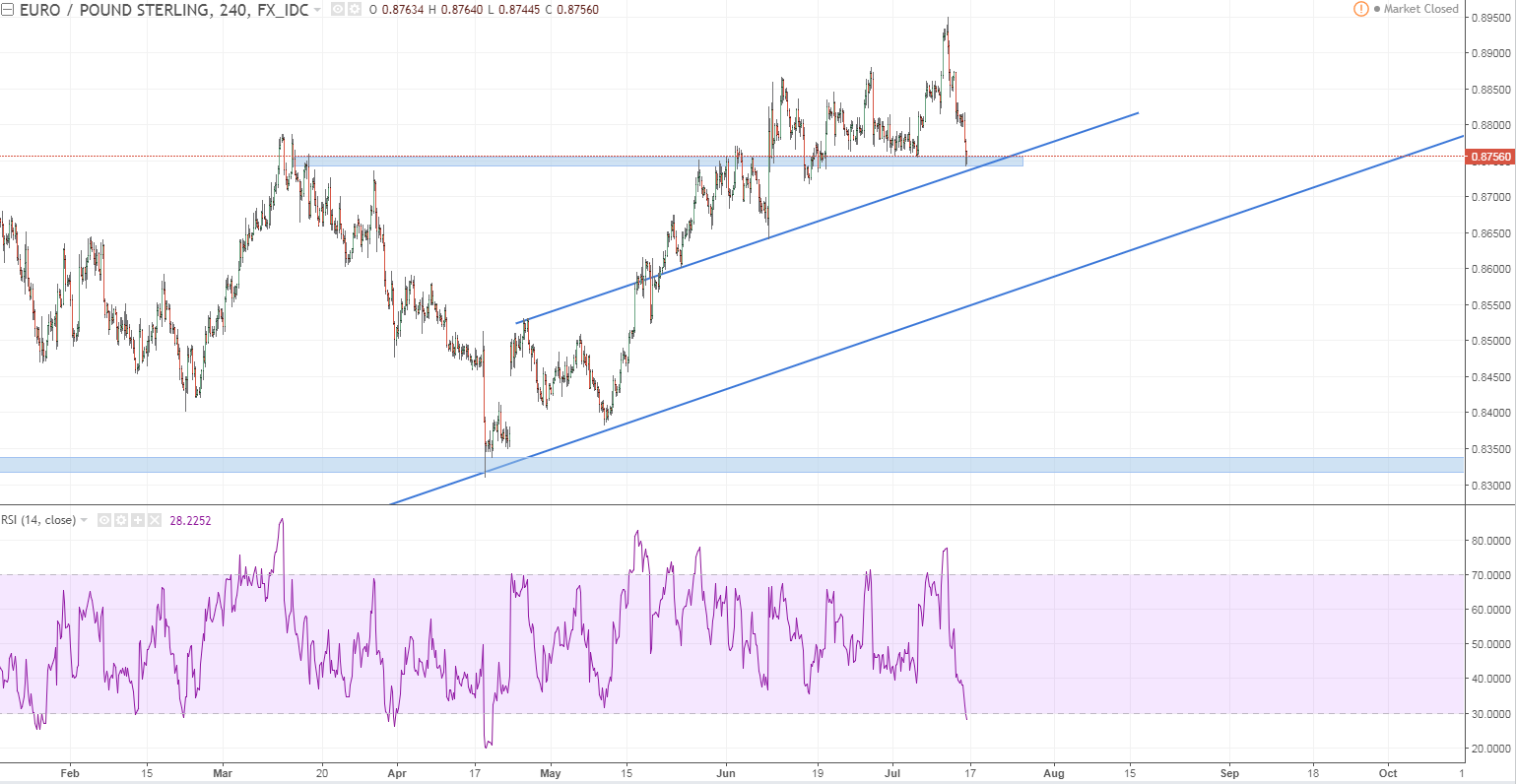
Task: Click the Aug date label on time axis
Action: [x=1053, y=774]
